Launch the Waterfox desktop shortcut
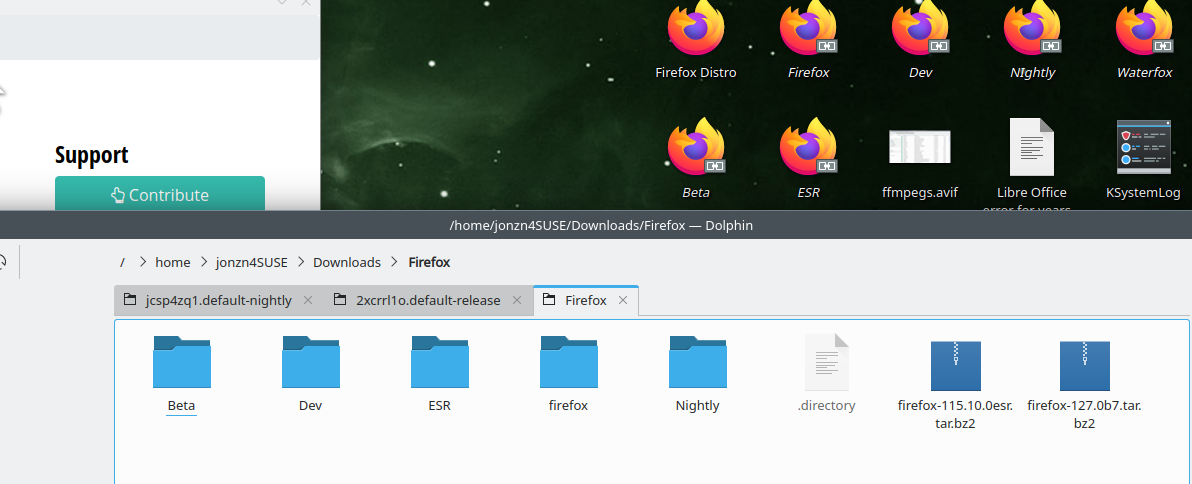The image size is (1192, 484). pyautogui.click(x=1144, y=30)
